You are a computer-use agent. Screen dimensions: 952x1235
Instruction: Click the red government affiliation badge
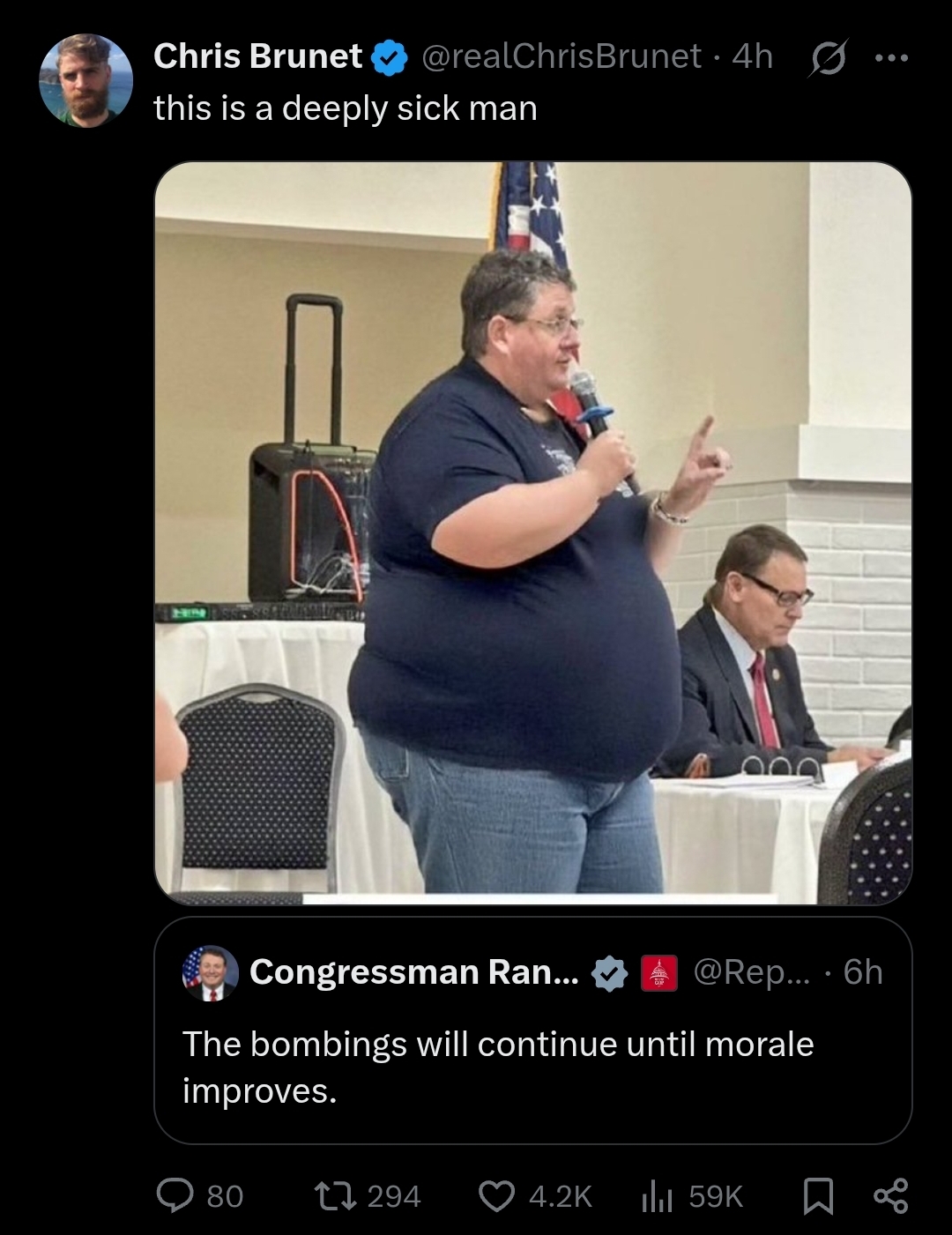pyautogui.click(x=657, y=972)
